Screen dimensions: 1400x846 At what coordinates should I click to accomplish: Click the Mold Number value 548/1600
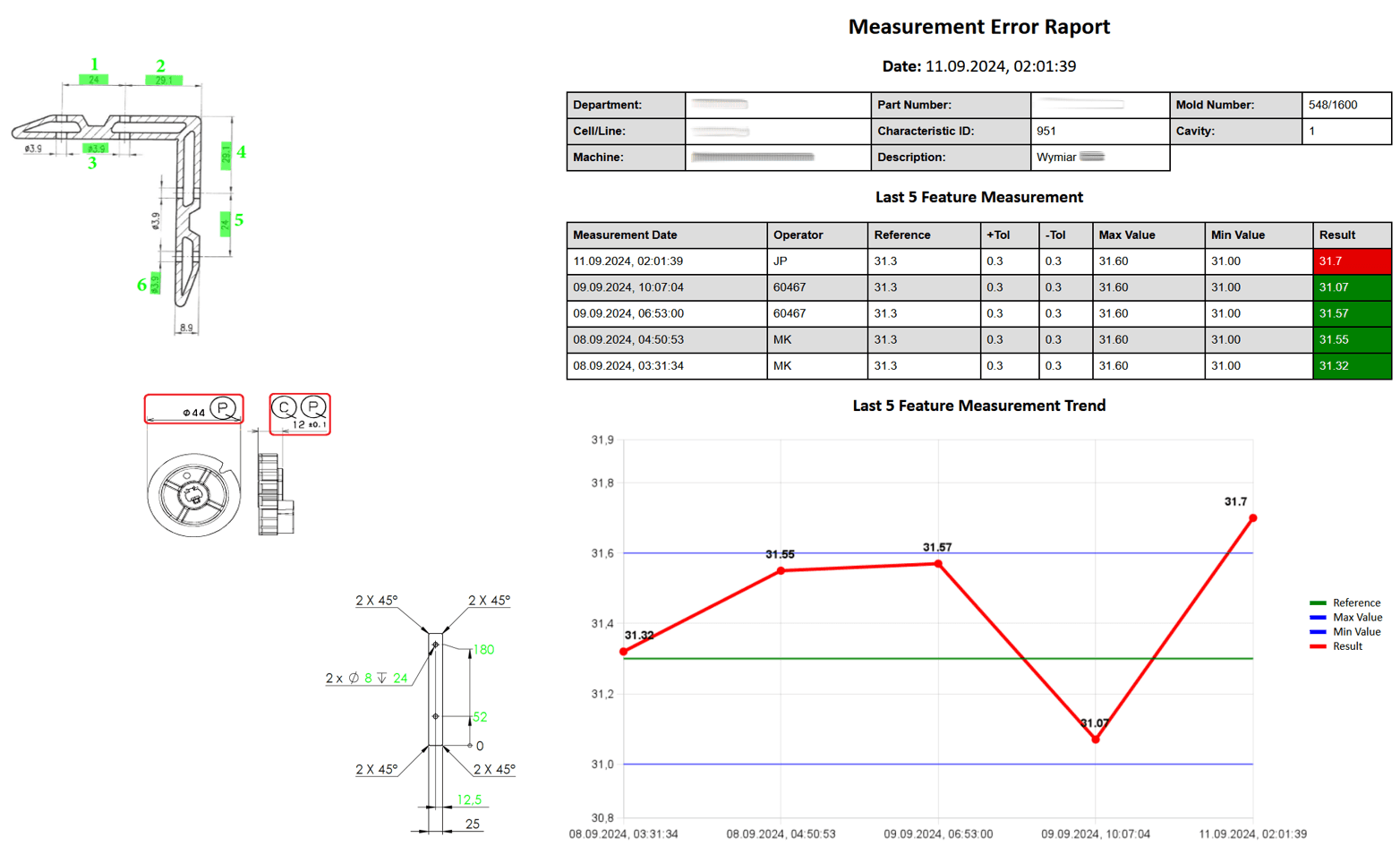[1332, 105]
